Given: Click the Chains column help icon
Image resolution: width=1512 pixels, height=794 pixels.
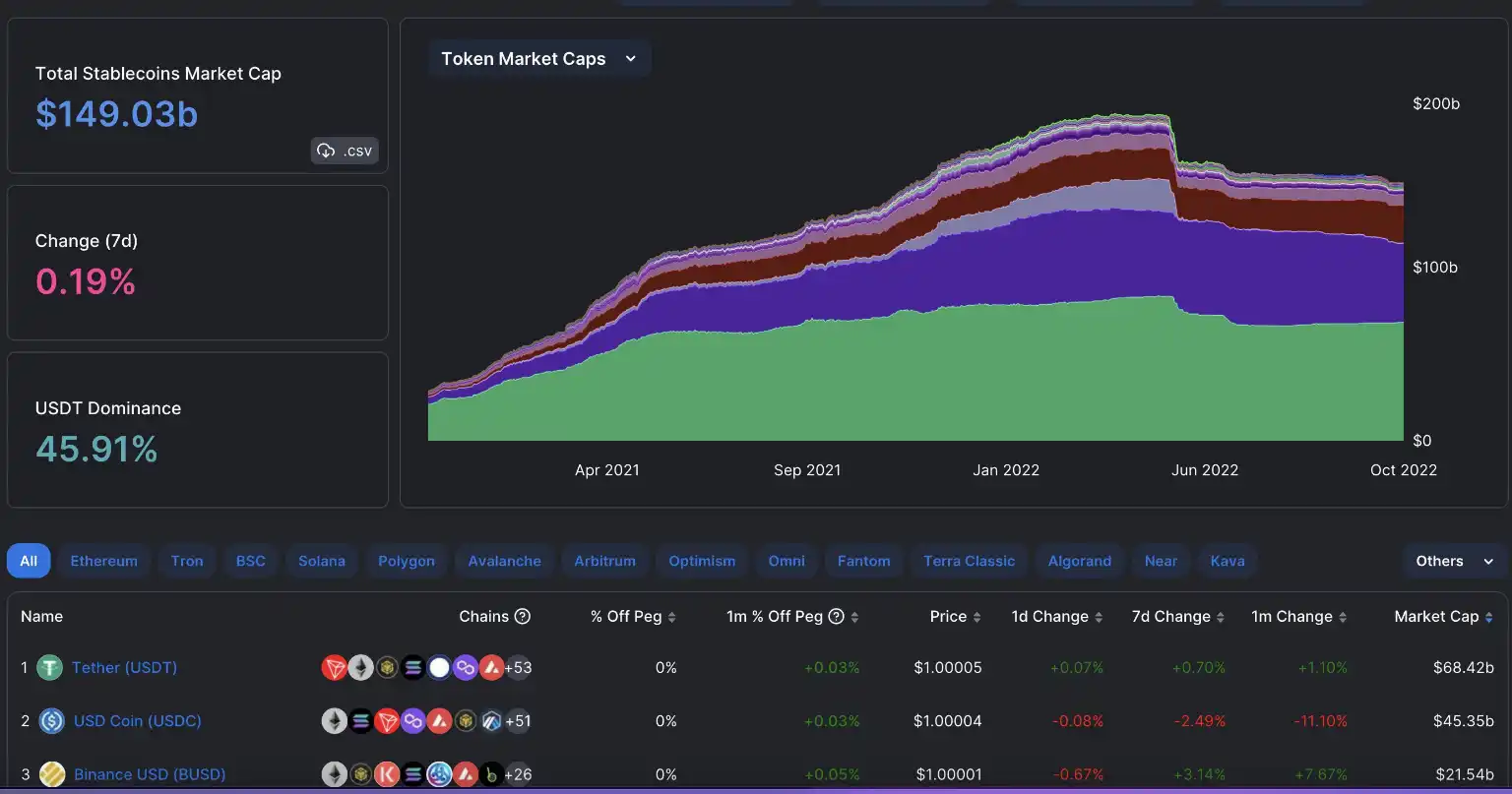Looking at the screenshot, I should [523, 616].
